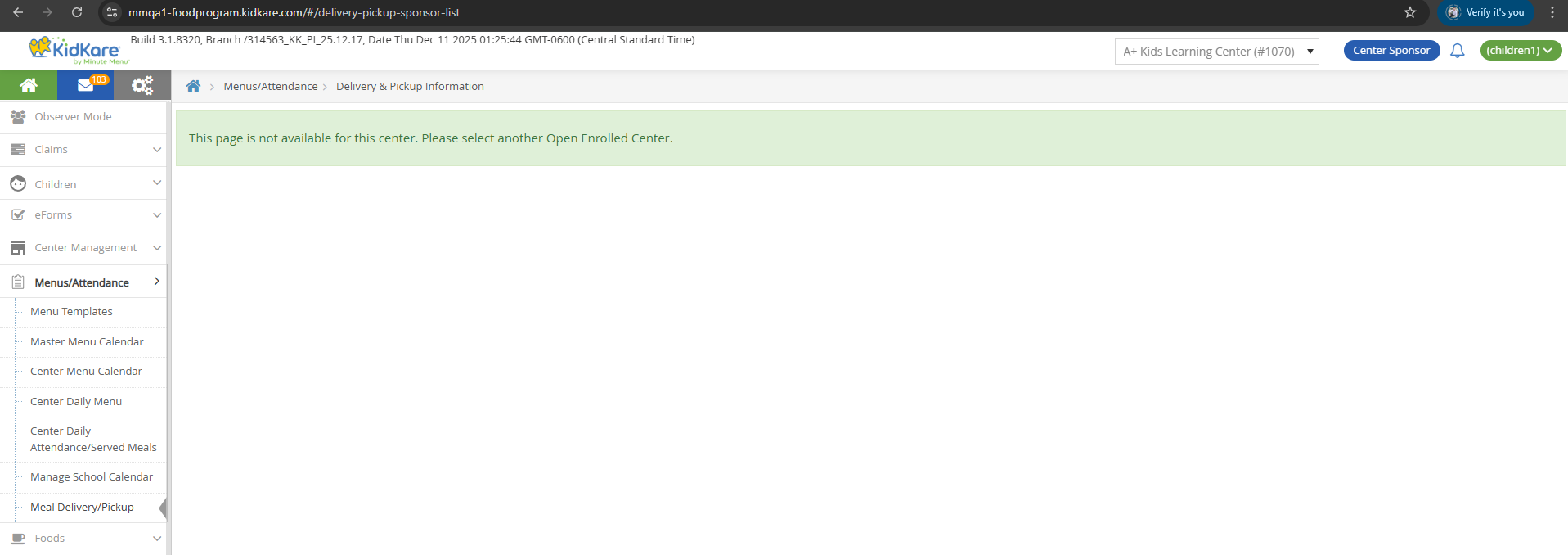
Task: Click the Menus/Attendance breadcrumb link
Action: [x=270, y=87]
